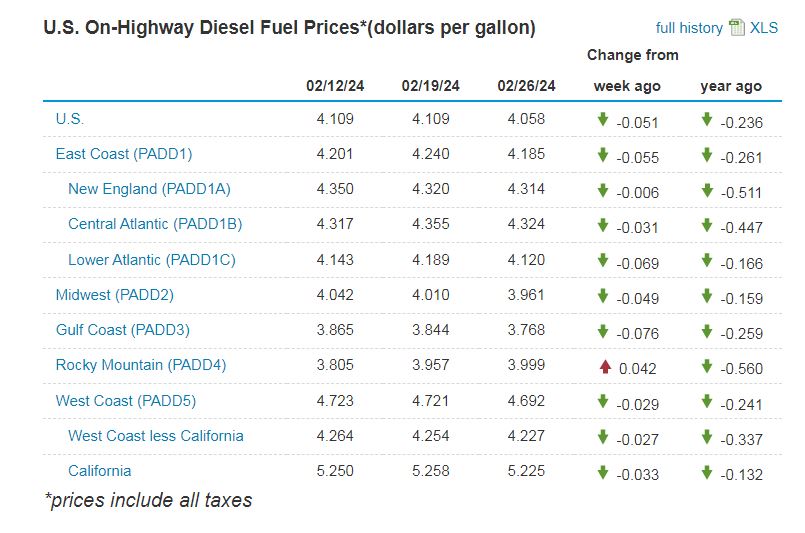The image size is (805, 533).
Task: Select New England (PADD1A) row link
Action: pyautogui.click(x=141, y=189)
